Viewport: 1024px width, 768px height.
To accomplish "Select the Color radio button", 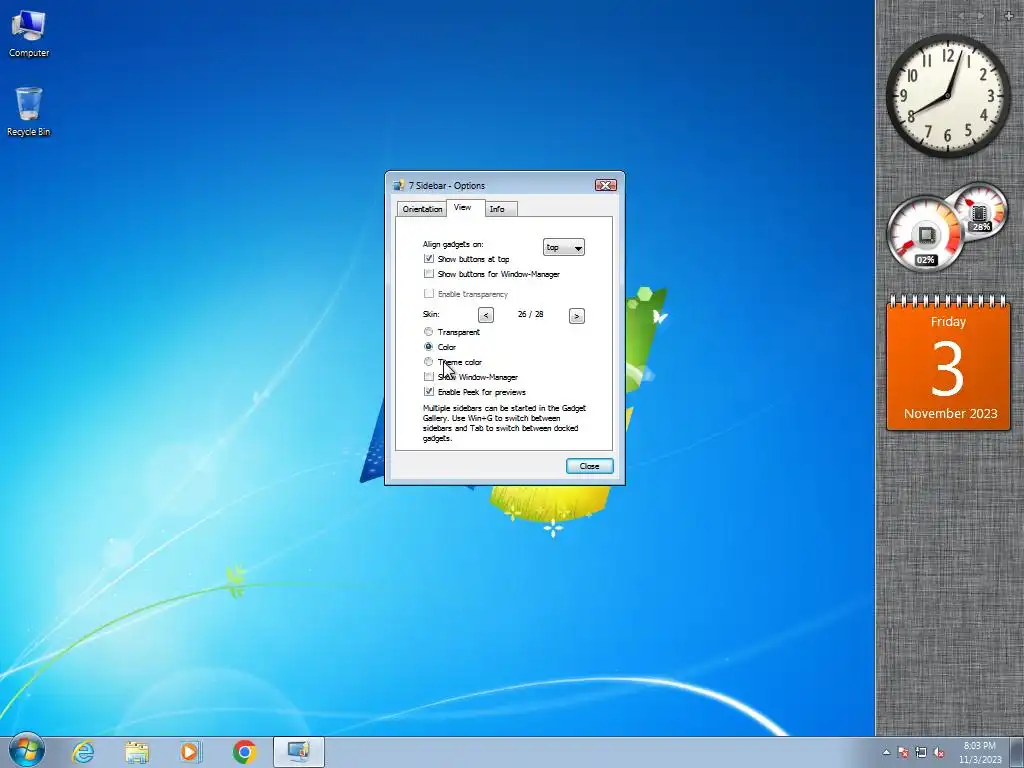I will tap(428, 347).
